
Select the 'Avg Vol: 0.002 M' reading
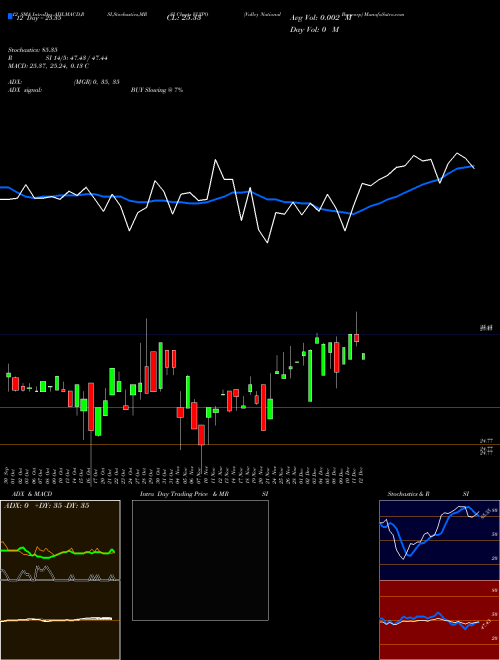pos(320,18)
